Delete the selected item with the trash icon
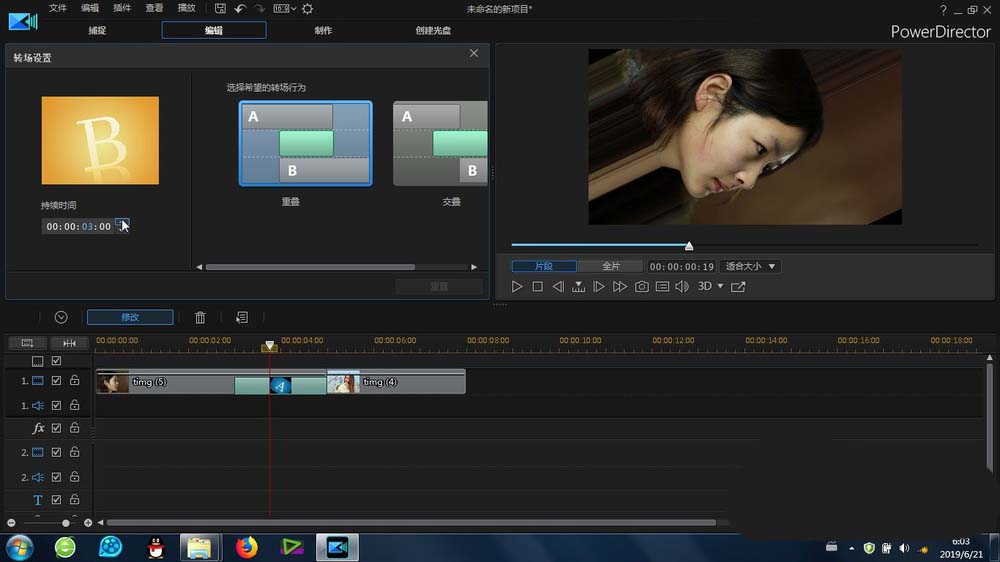This screenshot has height=562, width=1000. (x=200, y=317)
